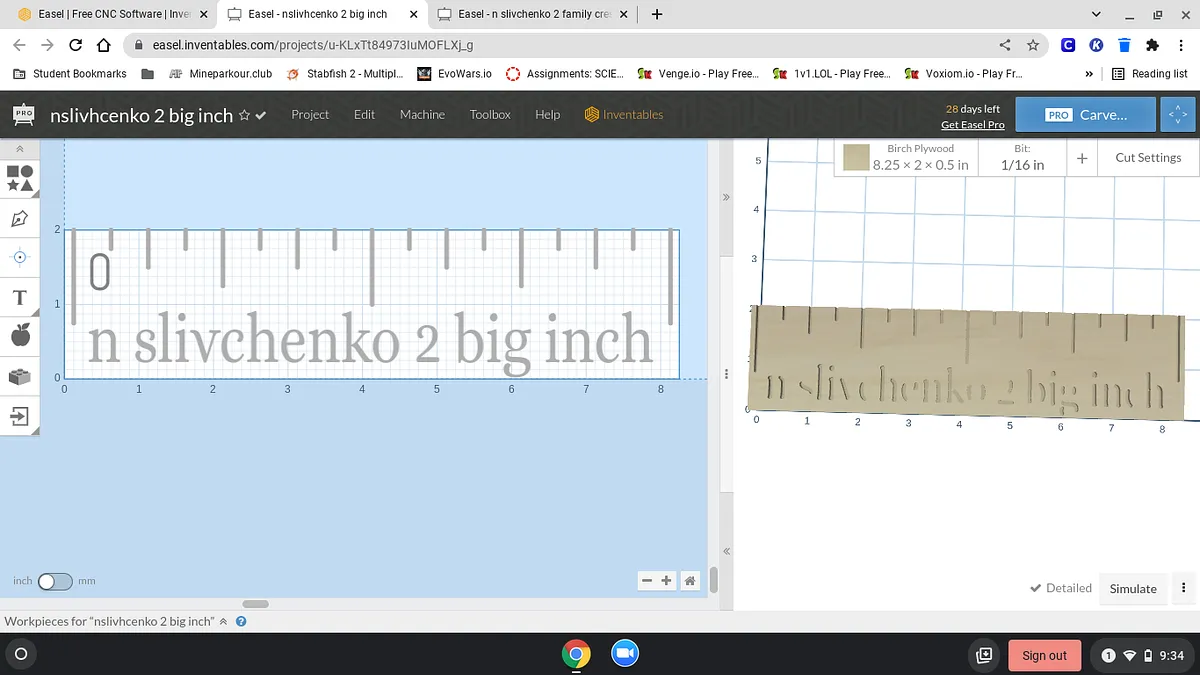Viewport: 1200px width, 675px height.
Task: Toggle units between inch and mm
Action: tap(55, 581)
